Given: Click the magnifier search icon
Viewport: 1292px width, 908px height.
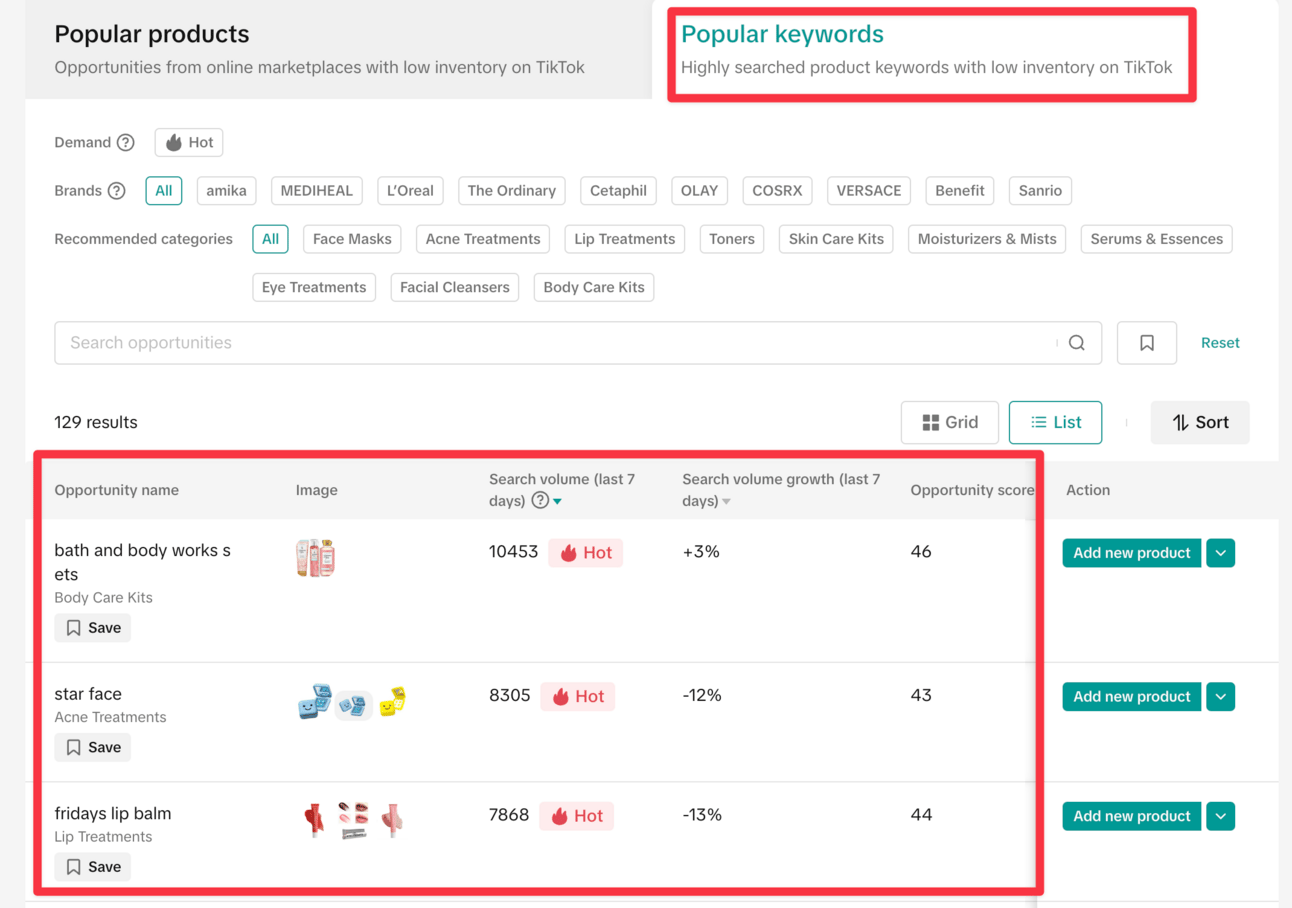Looking at the screenshot, I should pos(1077,343).
